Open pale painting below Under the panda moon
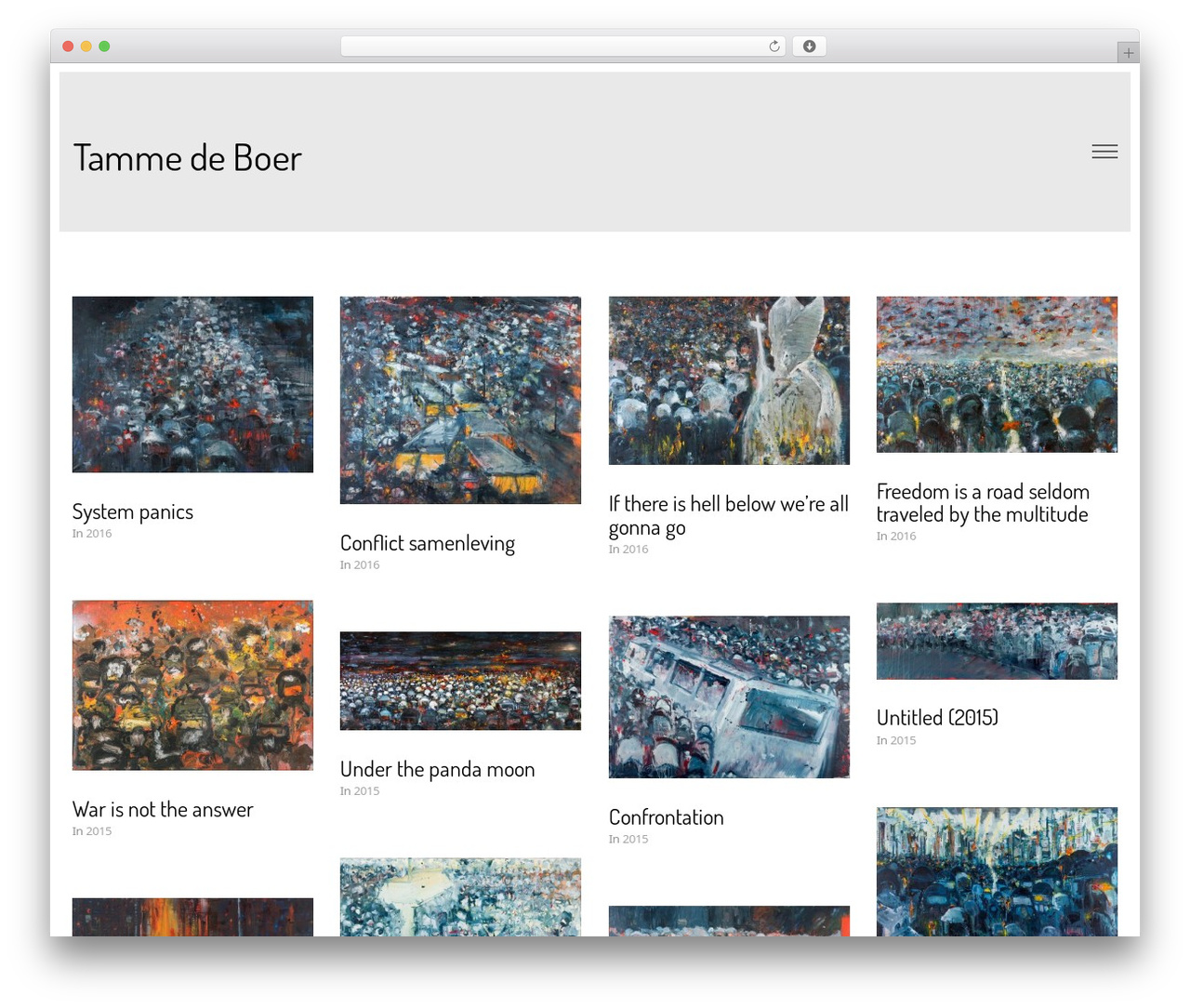Image resolution: width=1190 pixels, height=1008 pixels. 460,896
